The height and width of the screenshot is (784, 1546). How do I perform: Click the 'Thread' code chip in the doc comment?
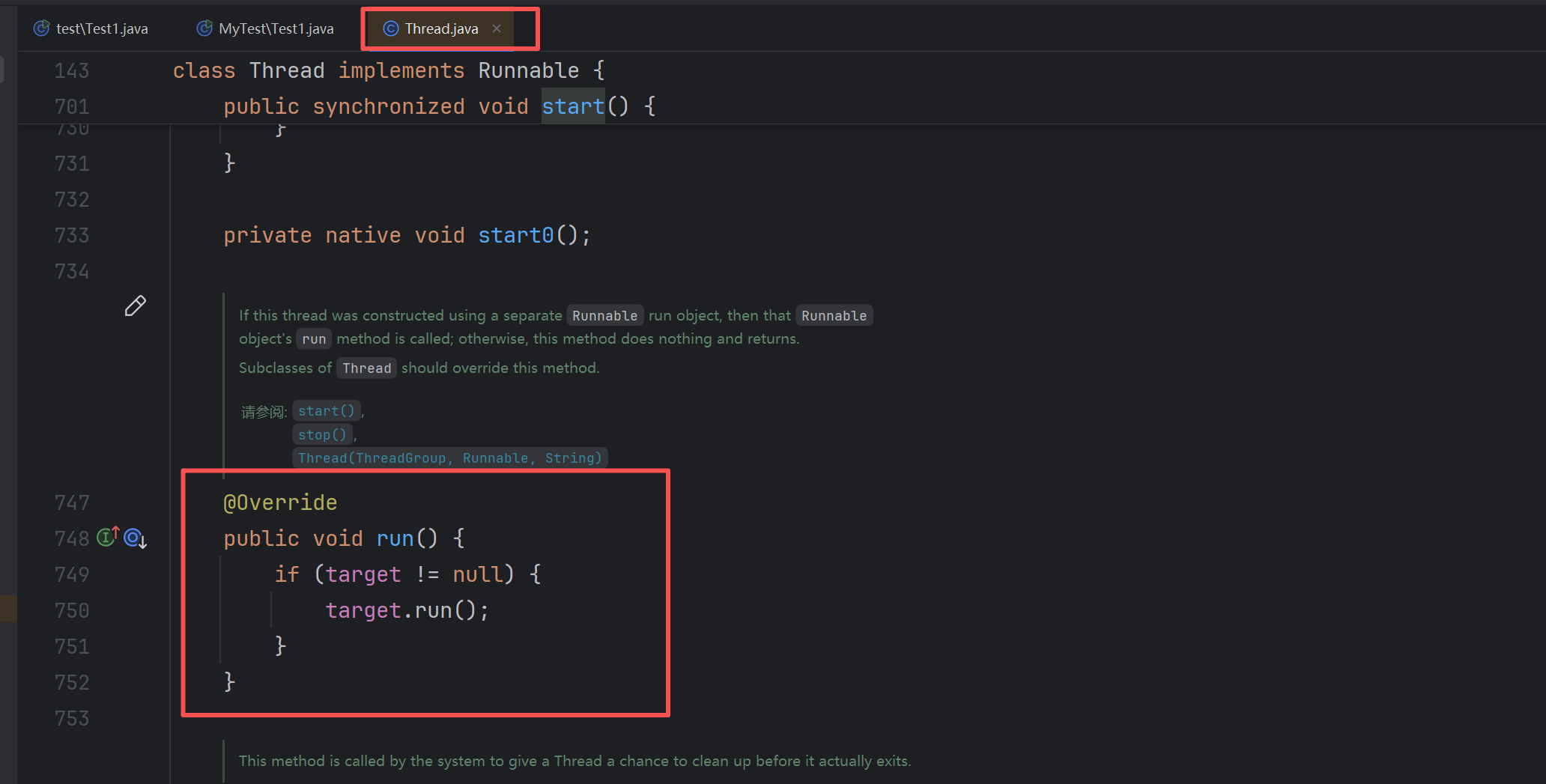pos(367,368)
